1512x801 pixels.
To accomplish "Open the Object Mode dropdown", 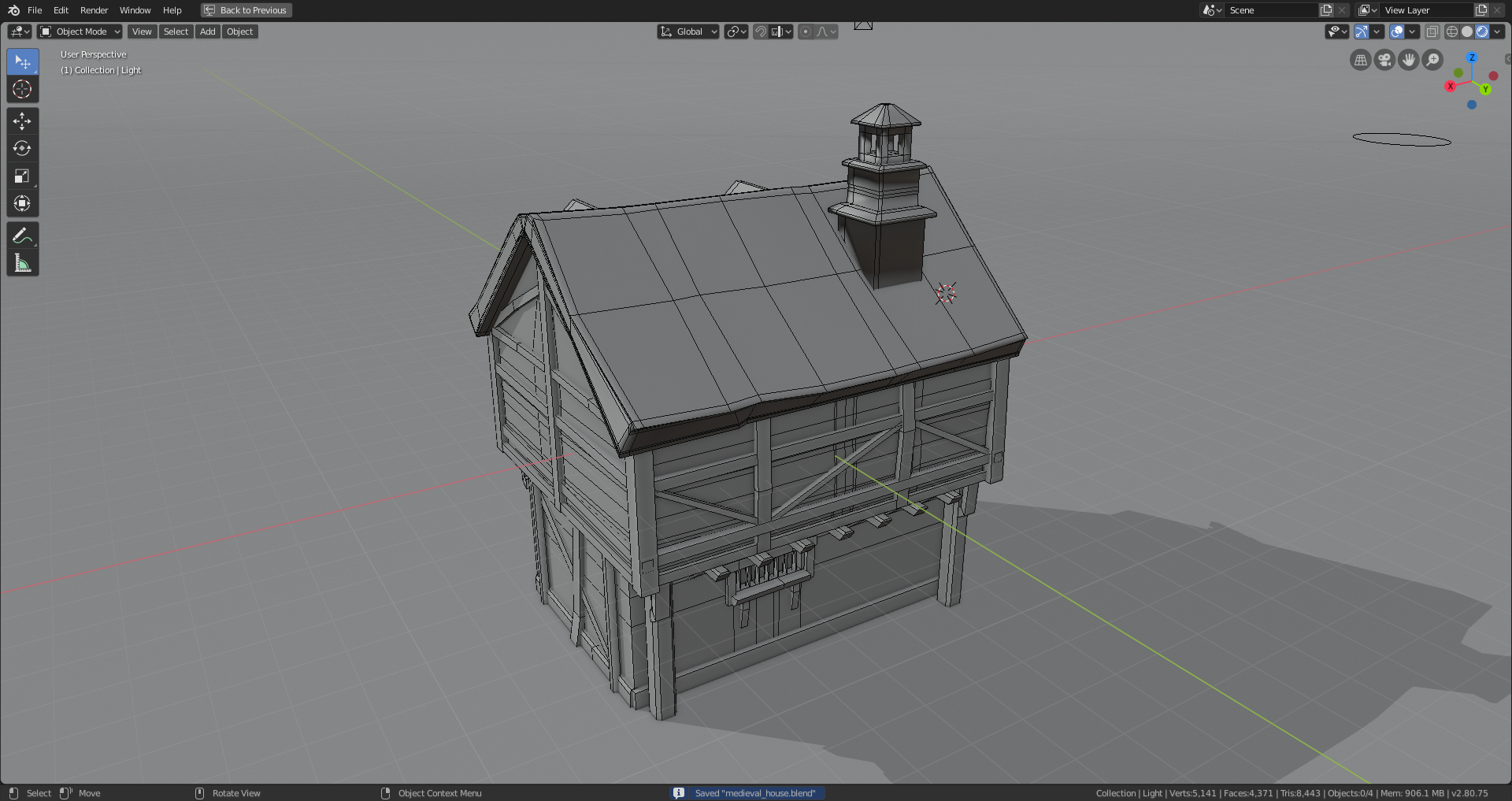I will click(79, 32).
